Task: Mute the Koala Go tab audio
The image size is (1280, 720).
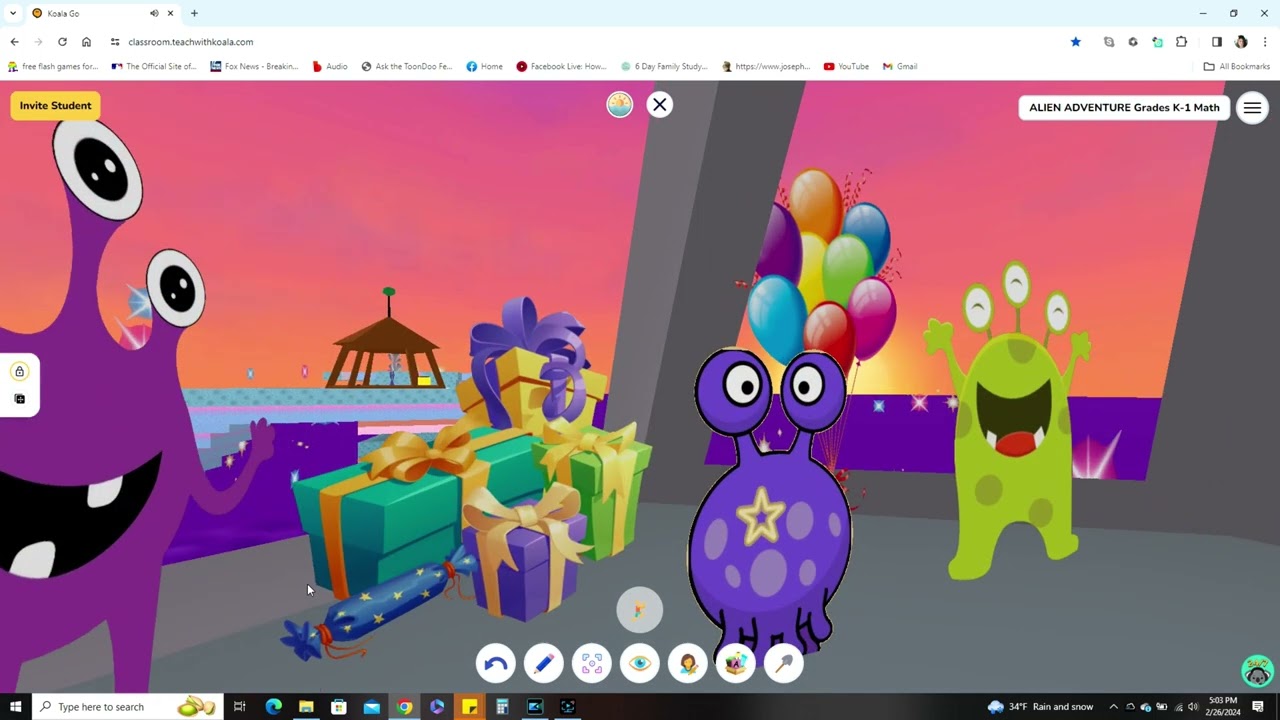Action: (154, 13)
